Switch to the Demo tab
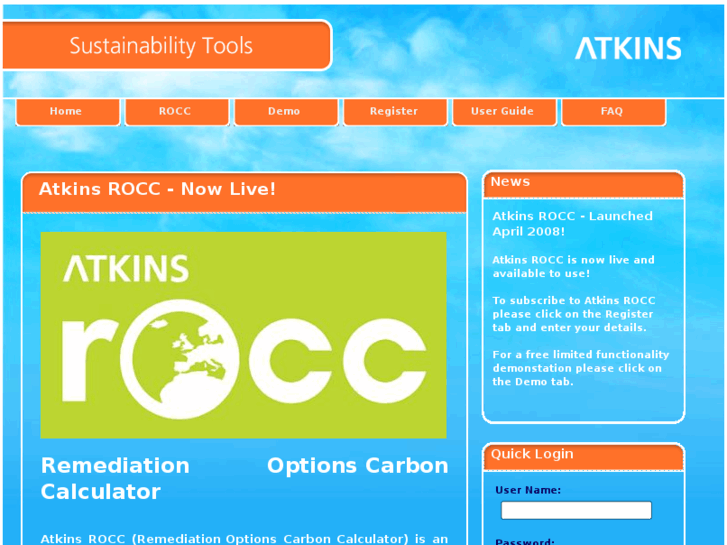 coord(286,112)
